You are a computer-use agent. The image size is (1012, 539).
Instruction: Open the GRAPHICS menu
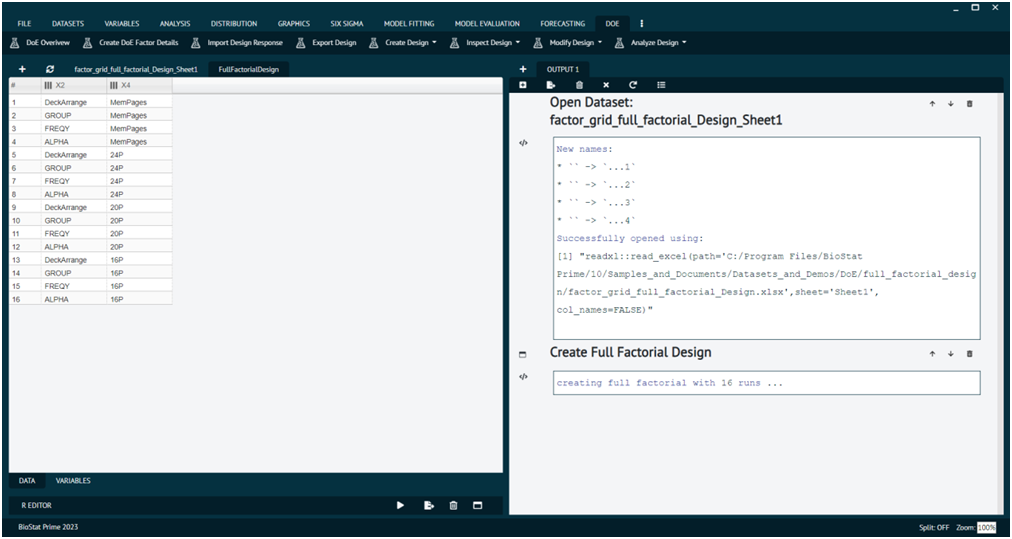pos(294,23)
